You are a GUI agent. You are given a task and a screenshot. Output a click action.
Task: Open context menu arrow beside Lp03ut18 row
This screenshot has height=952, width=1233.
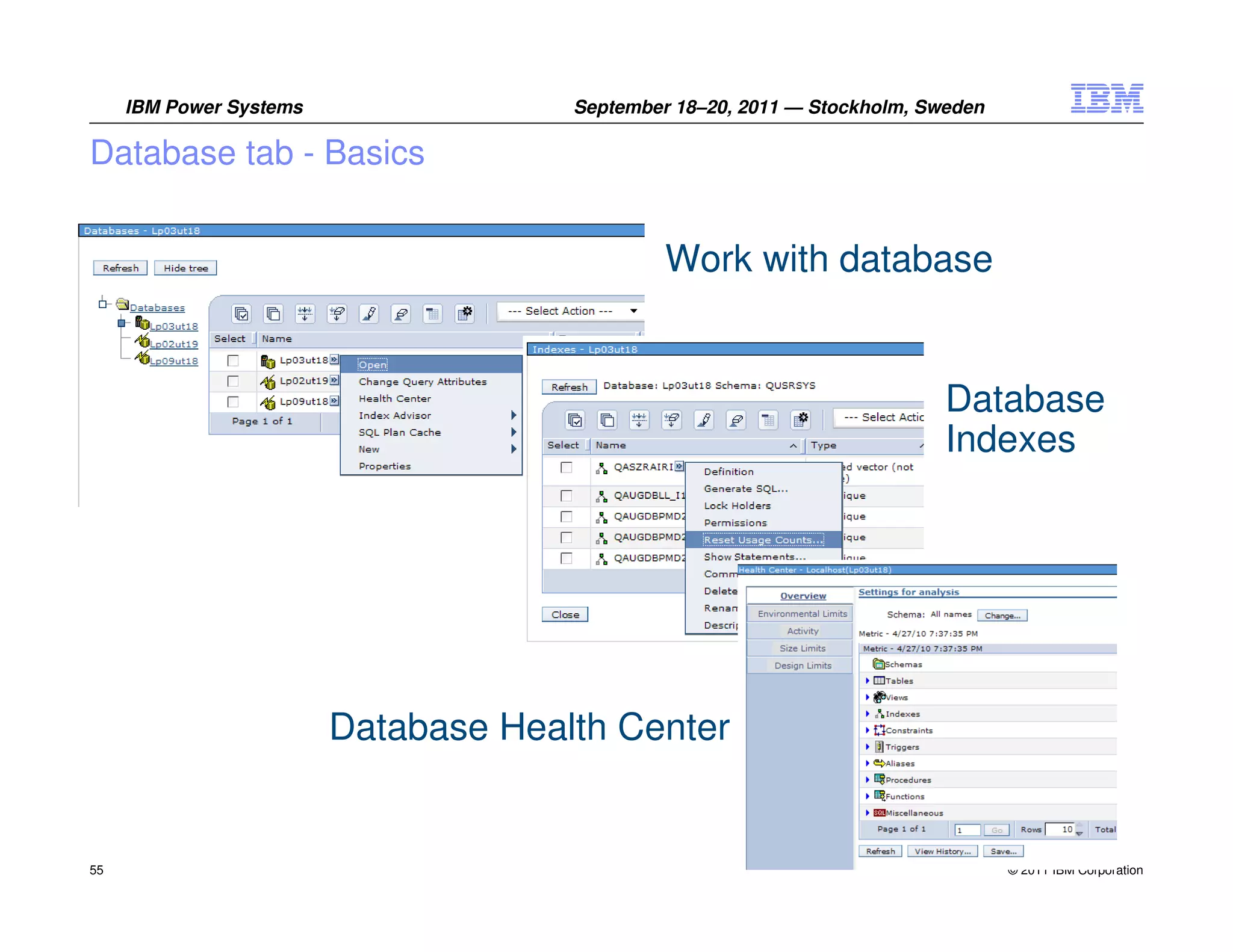point(334,359)
